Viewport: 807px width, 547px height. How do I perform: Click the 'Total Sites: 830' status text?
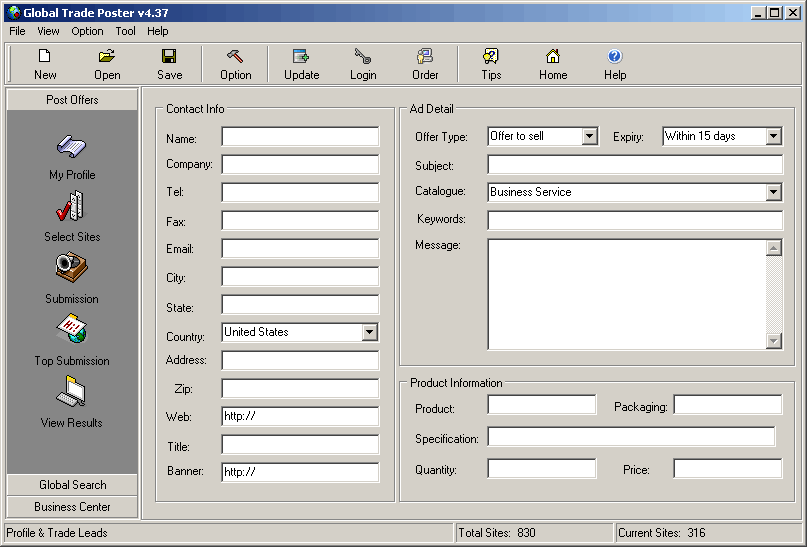497,533
